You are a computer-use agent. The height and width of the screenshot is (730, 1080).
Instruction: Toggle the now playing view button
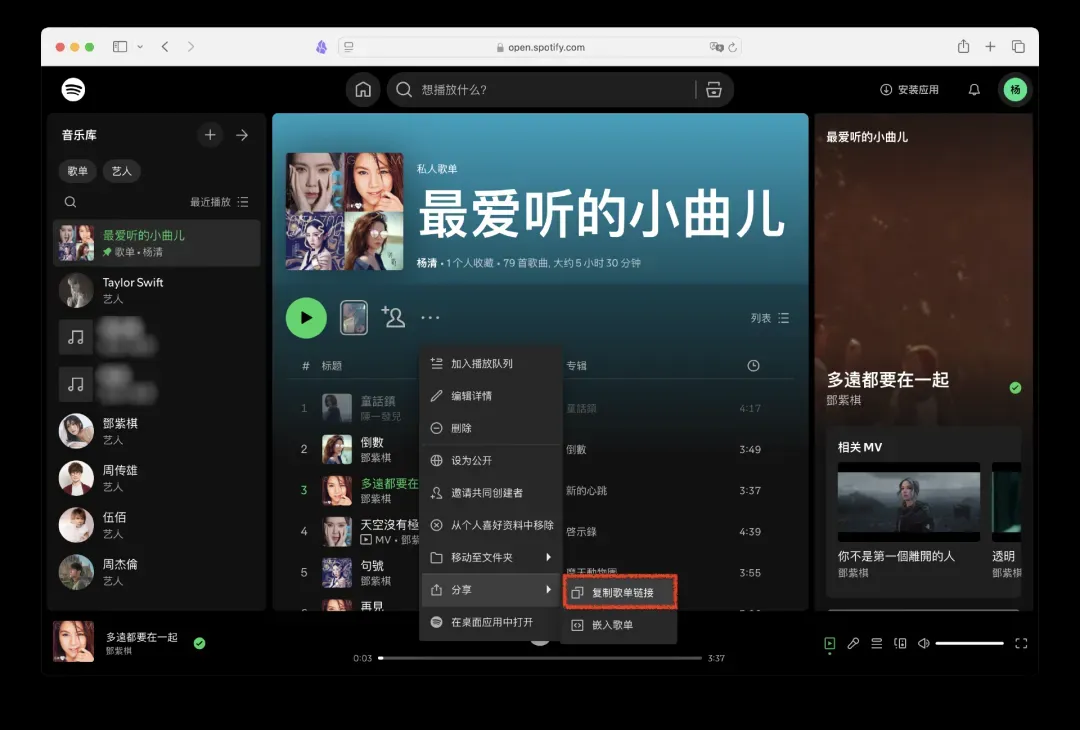829,643
